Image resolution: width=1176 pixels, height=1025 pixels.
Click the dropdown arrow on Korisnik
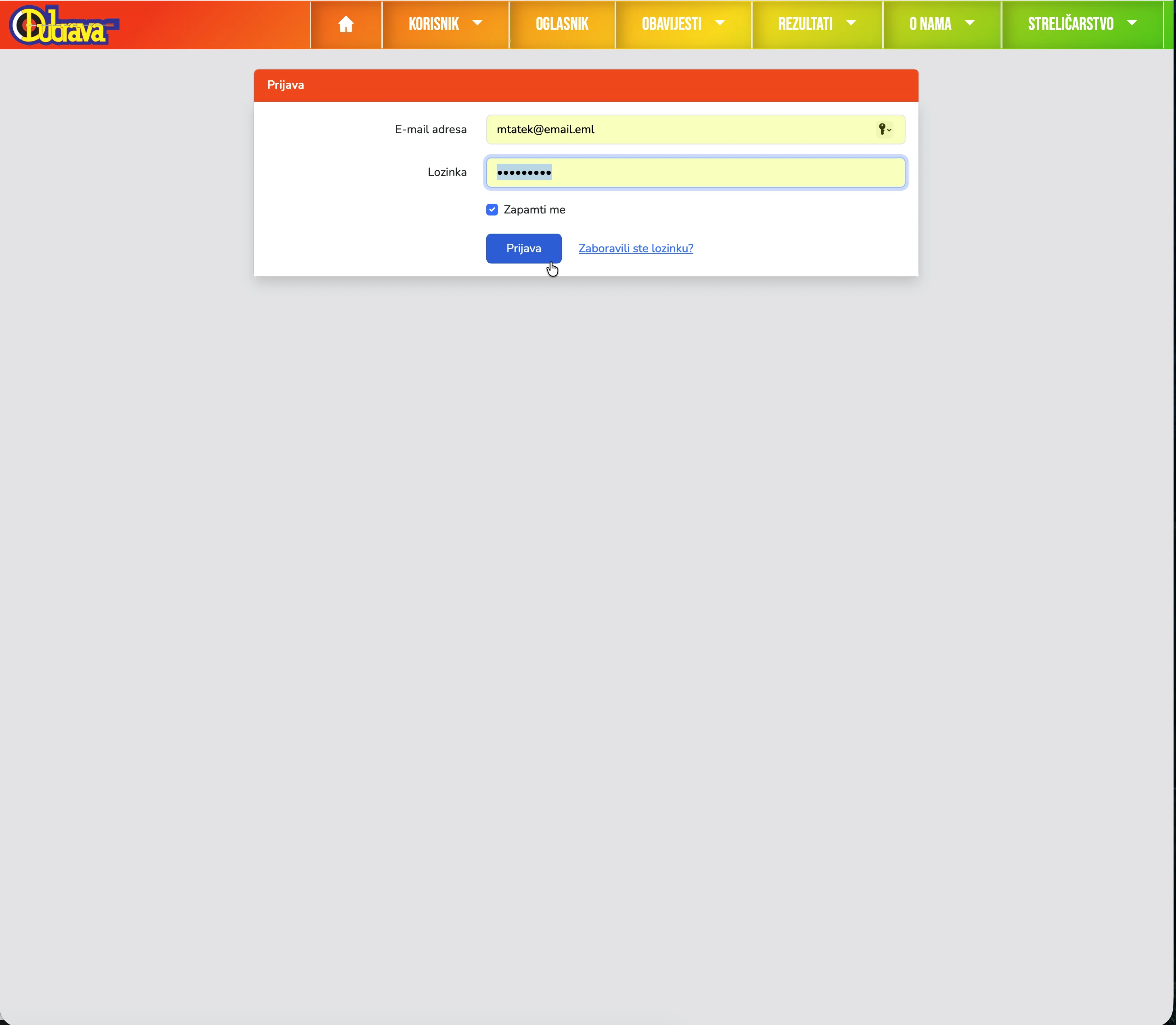[x=477, y=23]
